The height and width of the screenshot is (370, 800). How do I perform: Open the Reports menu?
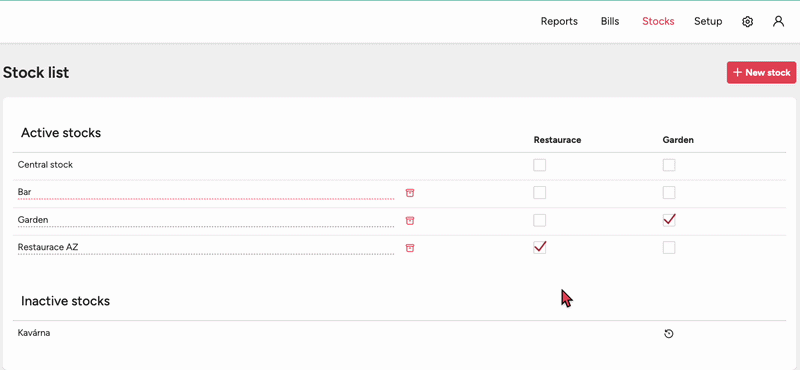[x=559, y=21]
